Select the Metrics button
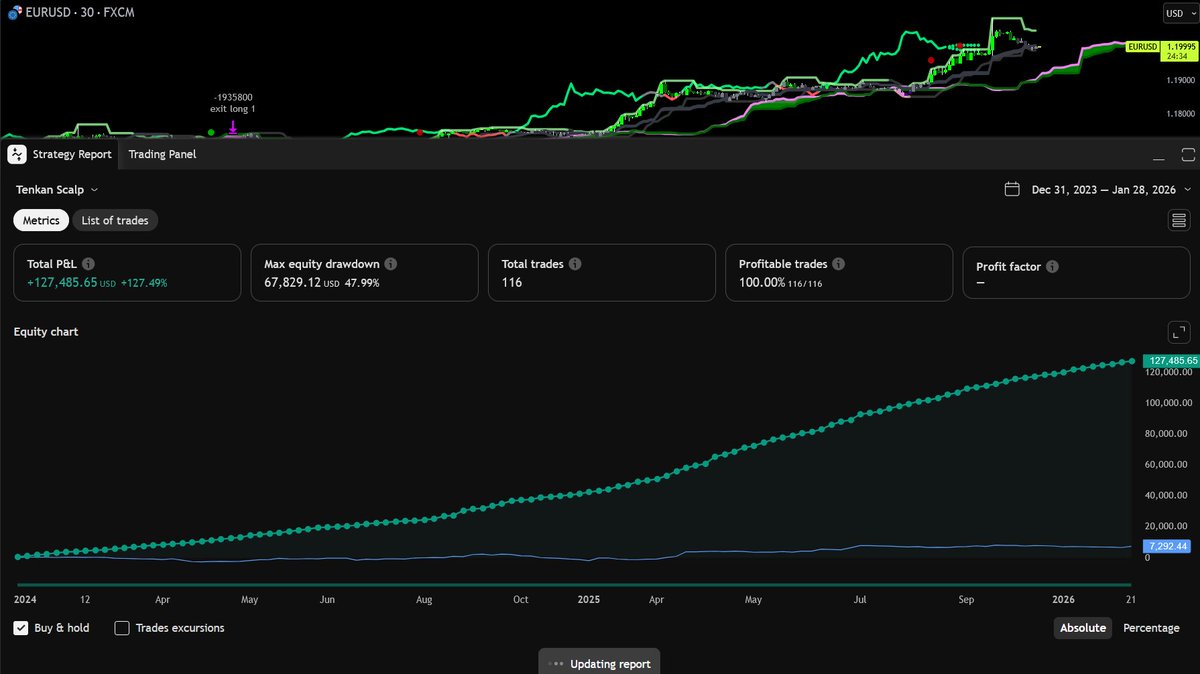Image resolution: width=1200 pixels, height=674 pixels. pyautogui.click(x=40, y=220)
